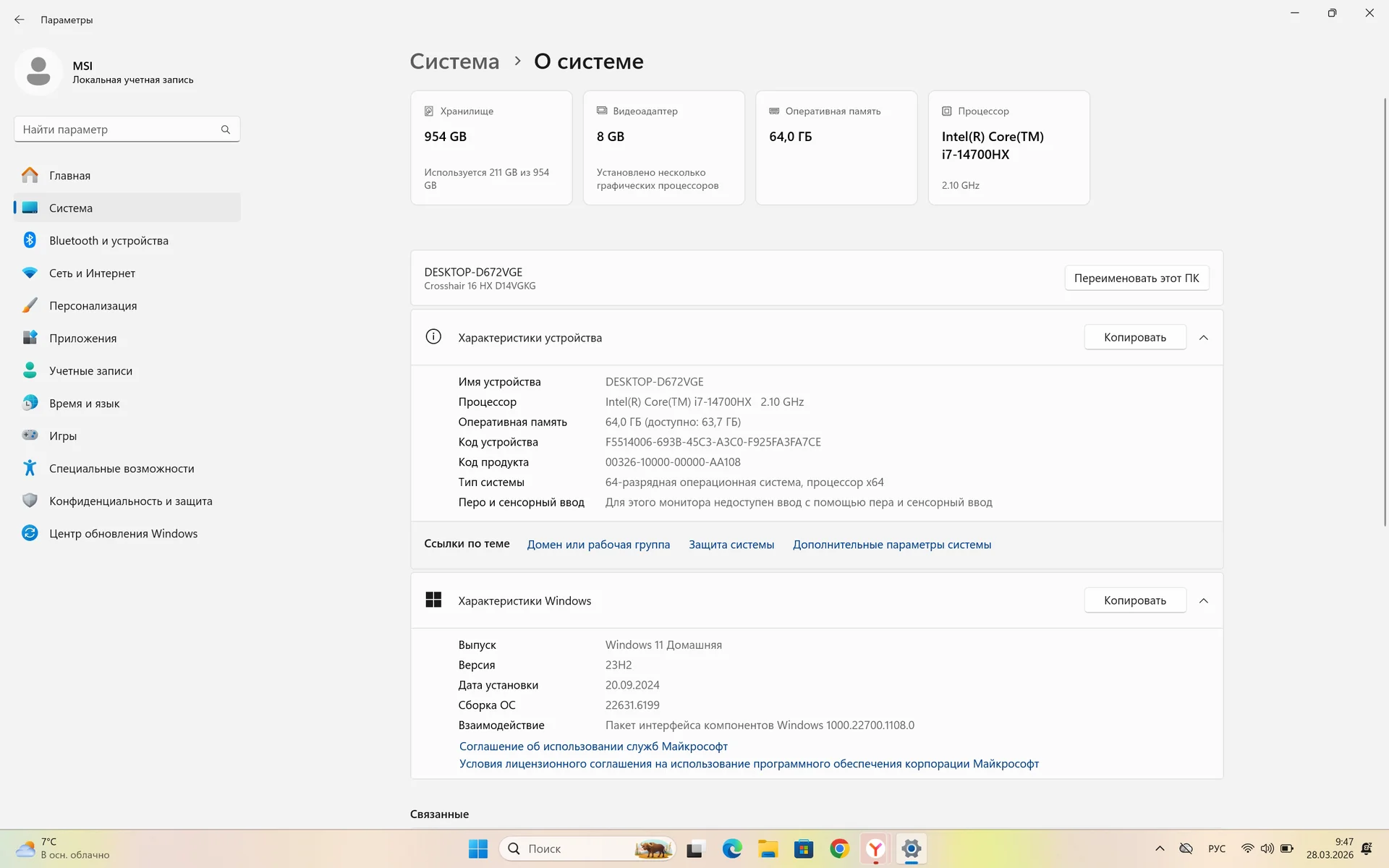The image size is (1389, 868).
Task: Open the Windows Start menu
Action: [478, 848]
